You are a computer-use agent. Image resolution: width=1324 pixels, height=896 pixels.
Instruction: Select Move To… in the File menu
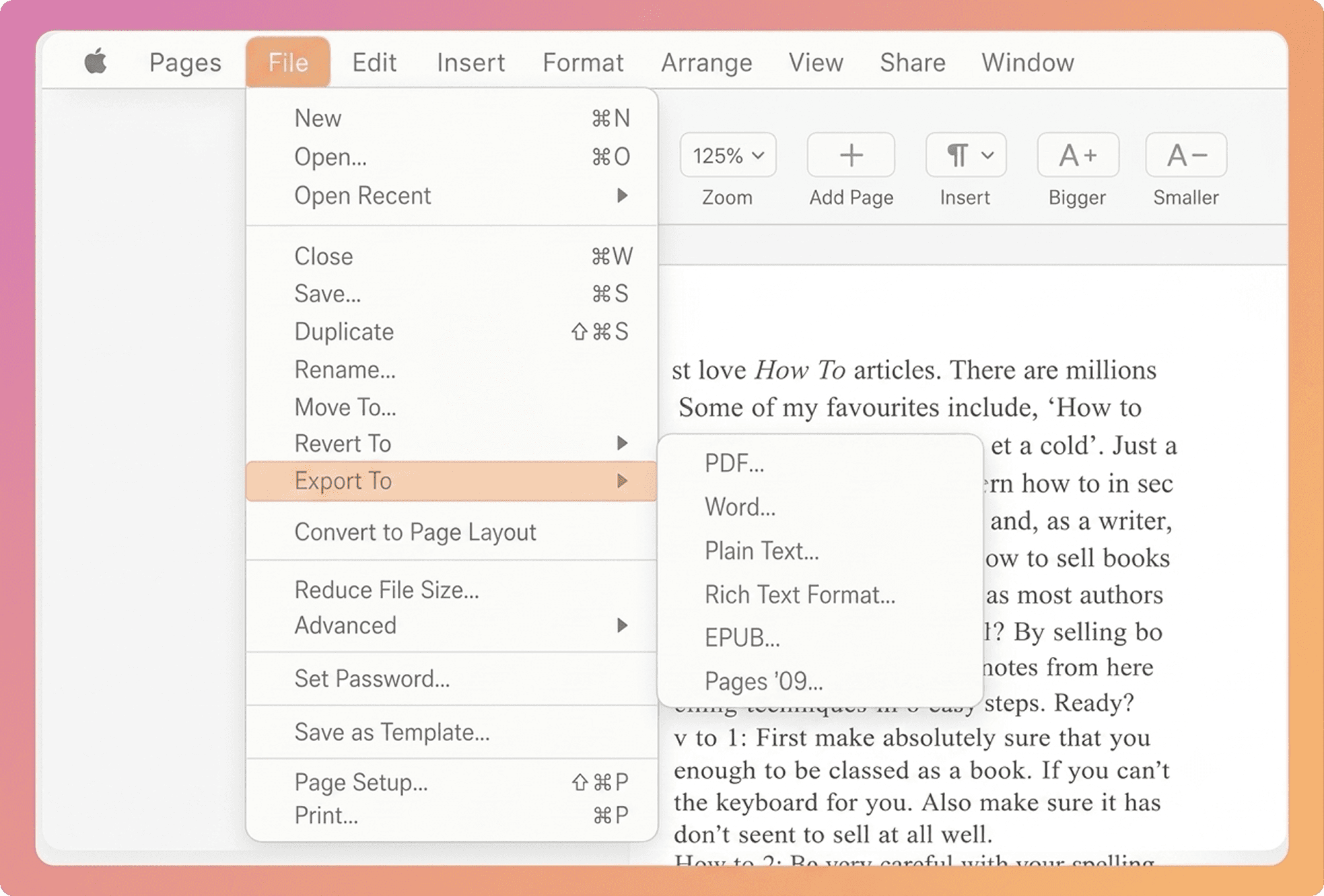pos(452,407)
